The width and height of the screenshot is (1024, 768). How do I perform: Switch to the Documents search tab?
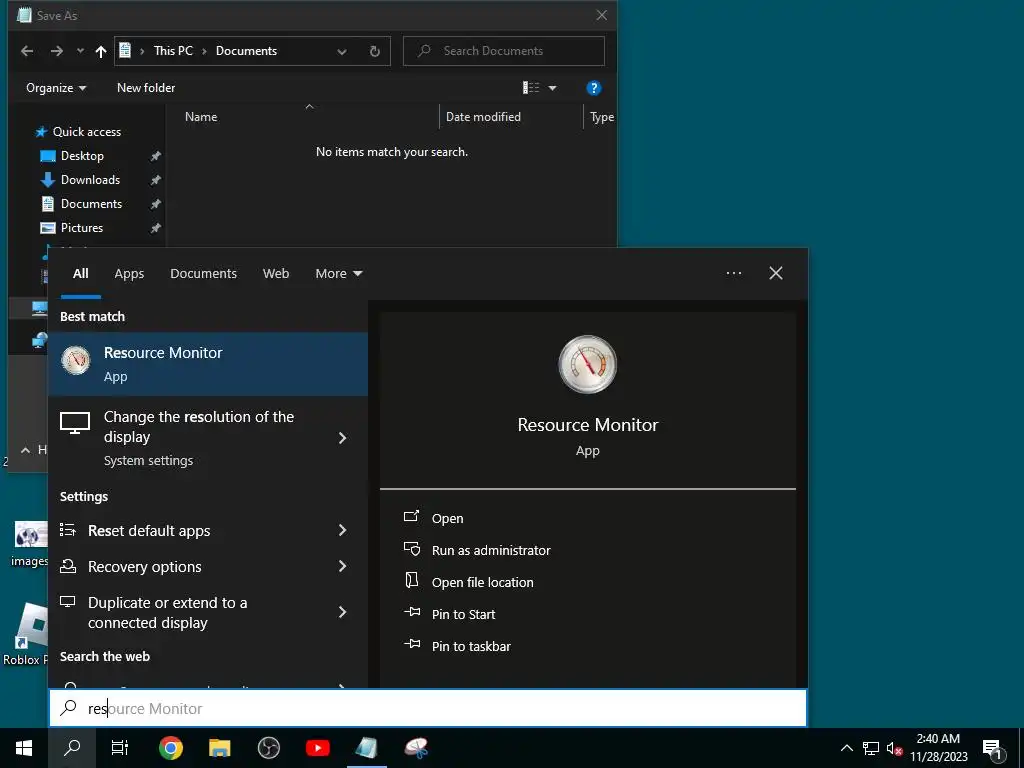click(203, 274)
